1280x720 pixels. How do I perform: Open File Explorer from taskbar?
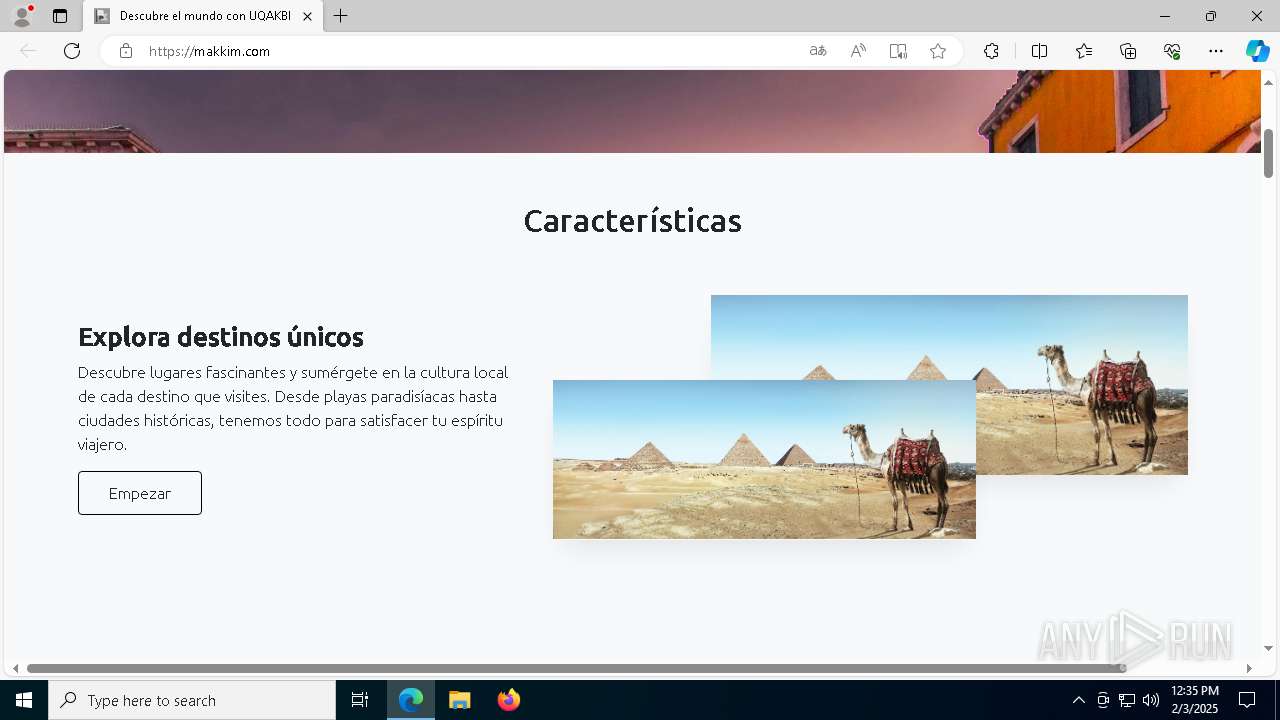click(x=460, y=700)
